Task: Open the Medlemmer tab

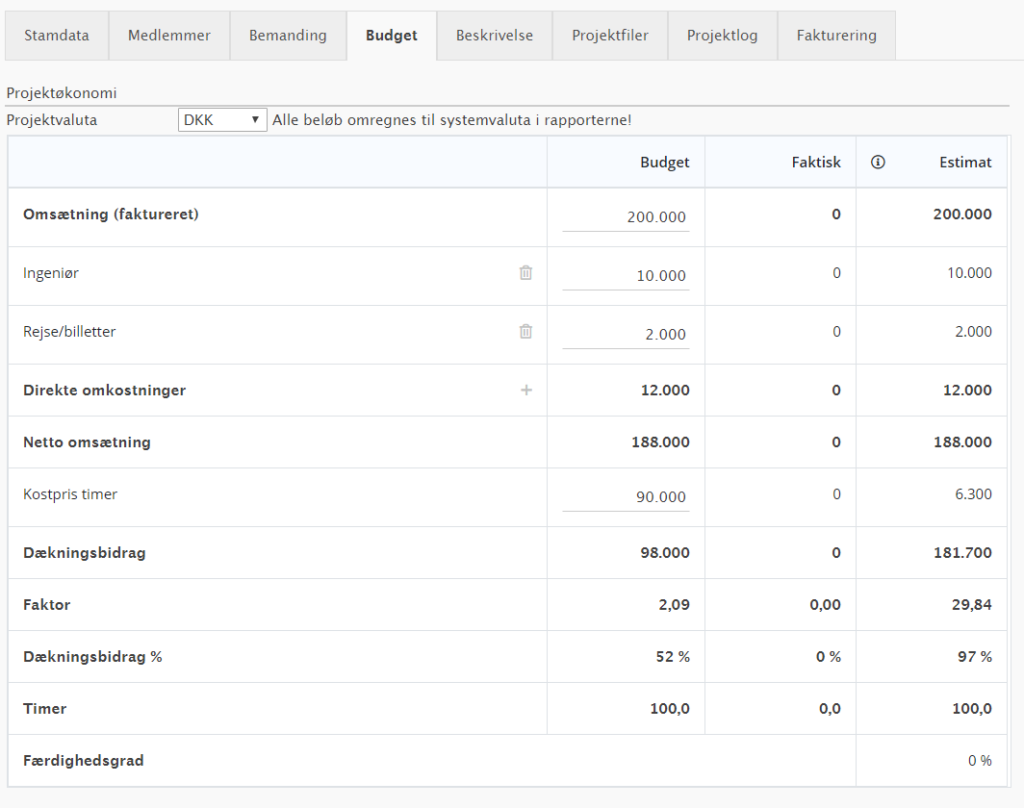Action: (169, 36)
